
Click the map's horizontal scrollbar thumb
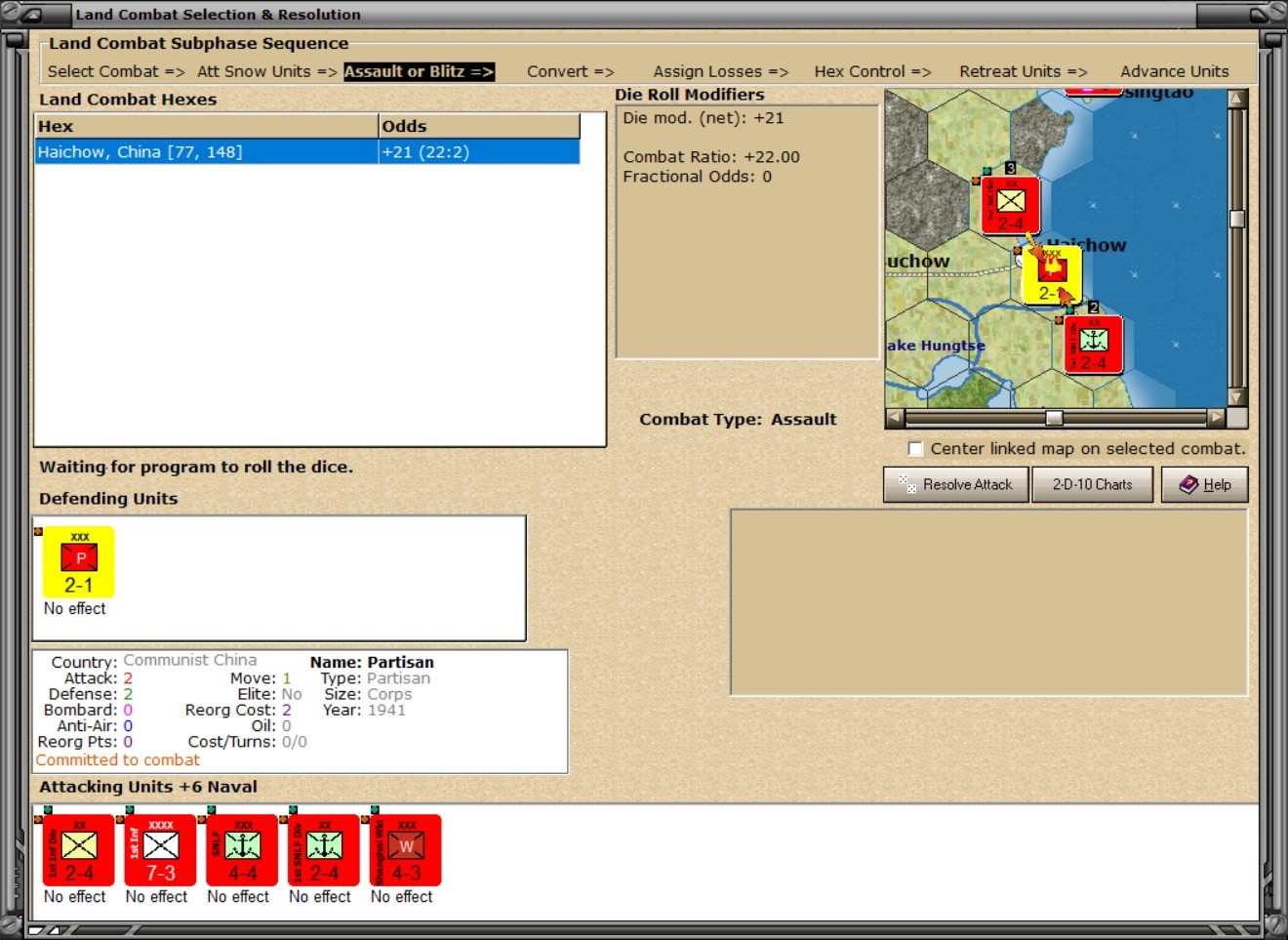(1054, 418)
